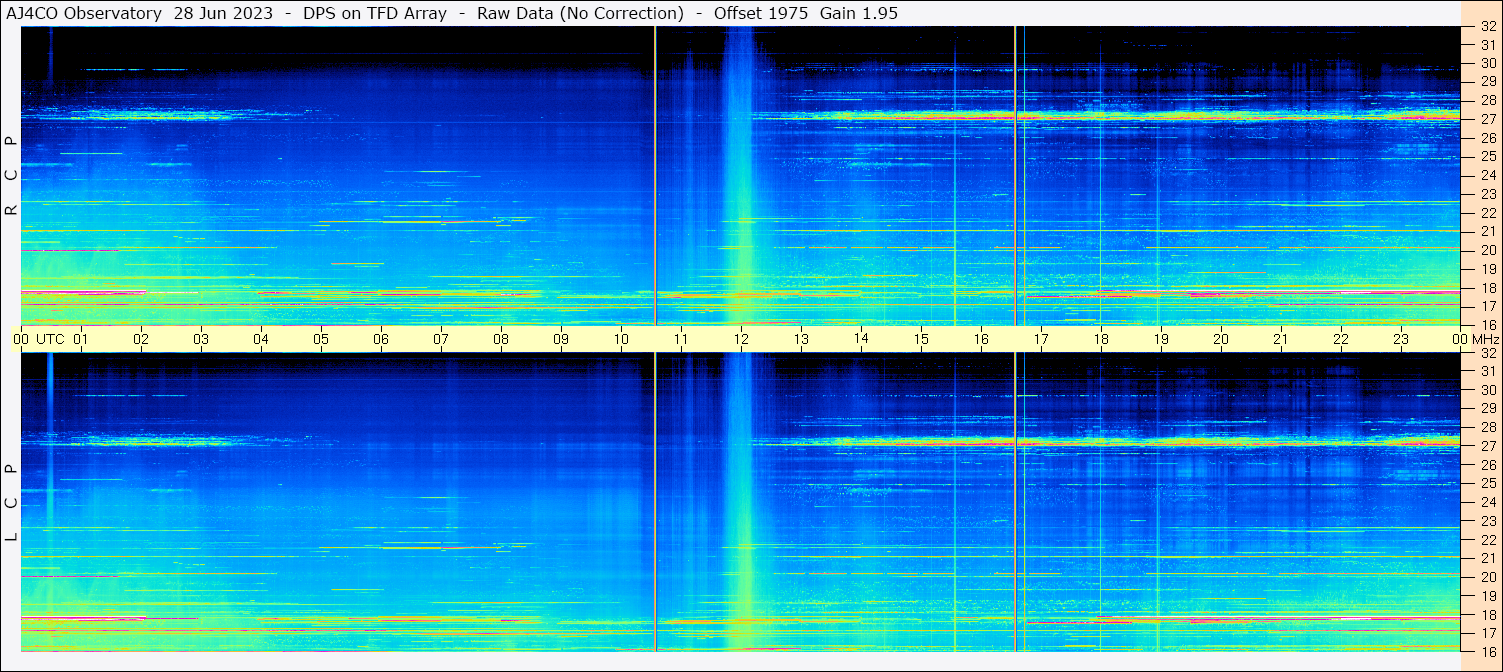Click the LCP label of lower spectrogram
1503x672 pixels.
click(11, 503)
